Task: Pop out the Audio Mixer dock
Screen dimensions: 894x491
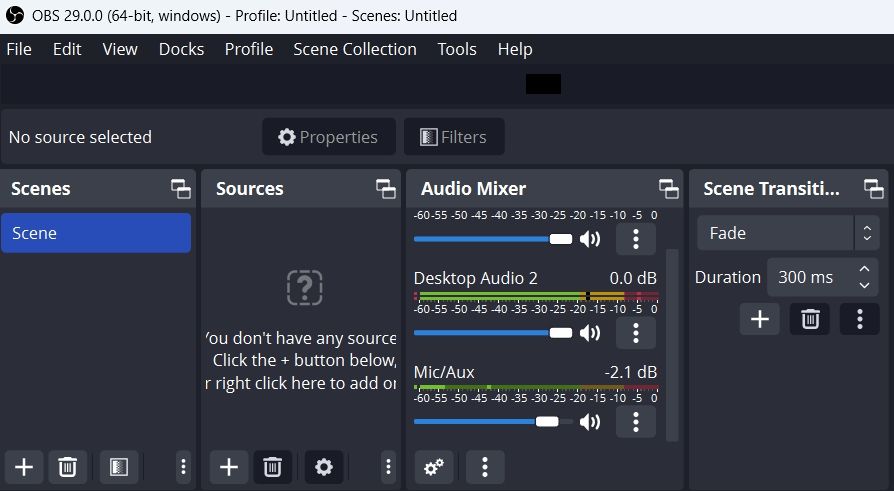Action: [x=668, y=189]
